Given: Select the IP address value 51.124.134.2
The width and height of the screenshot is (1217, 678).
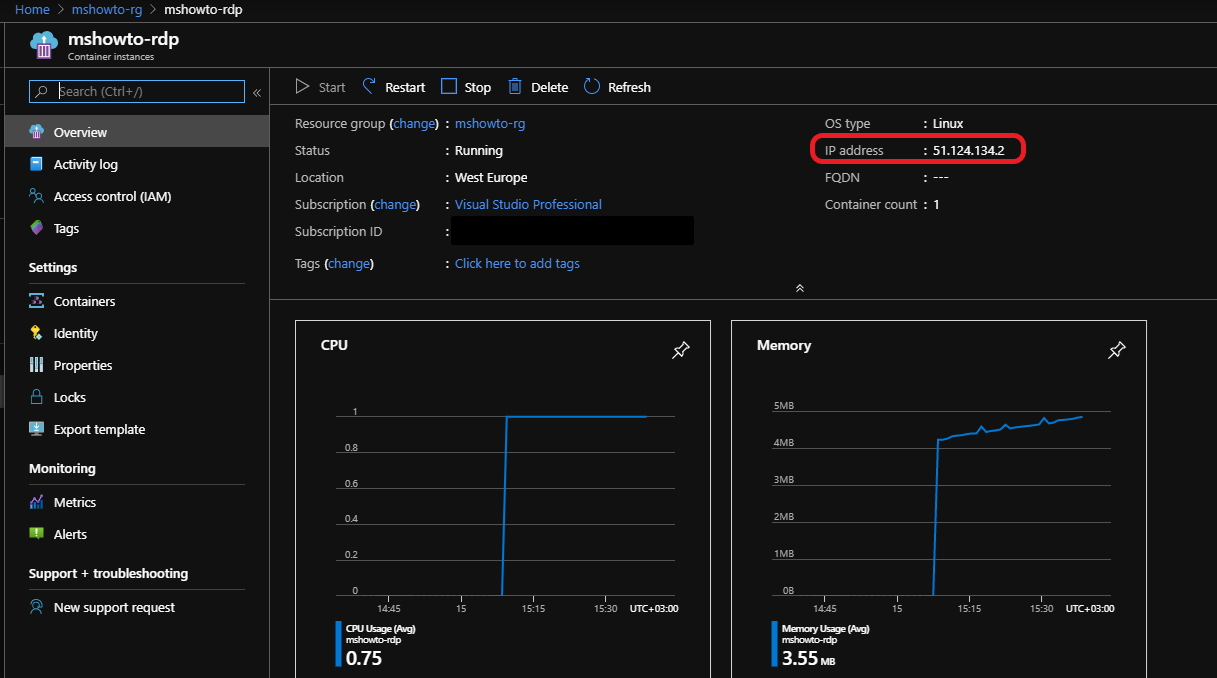Looking at the screenshot, I should tap(968, 151).
